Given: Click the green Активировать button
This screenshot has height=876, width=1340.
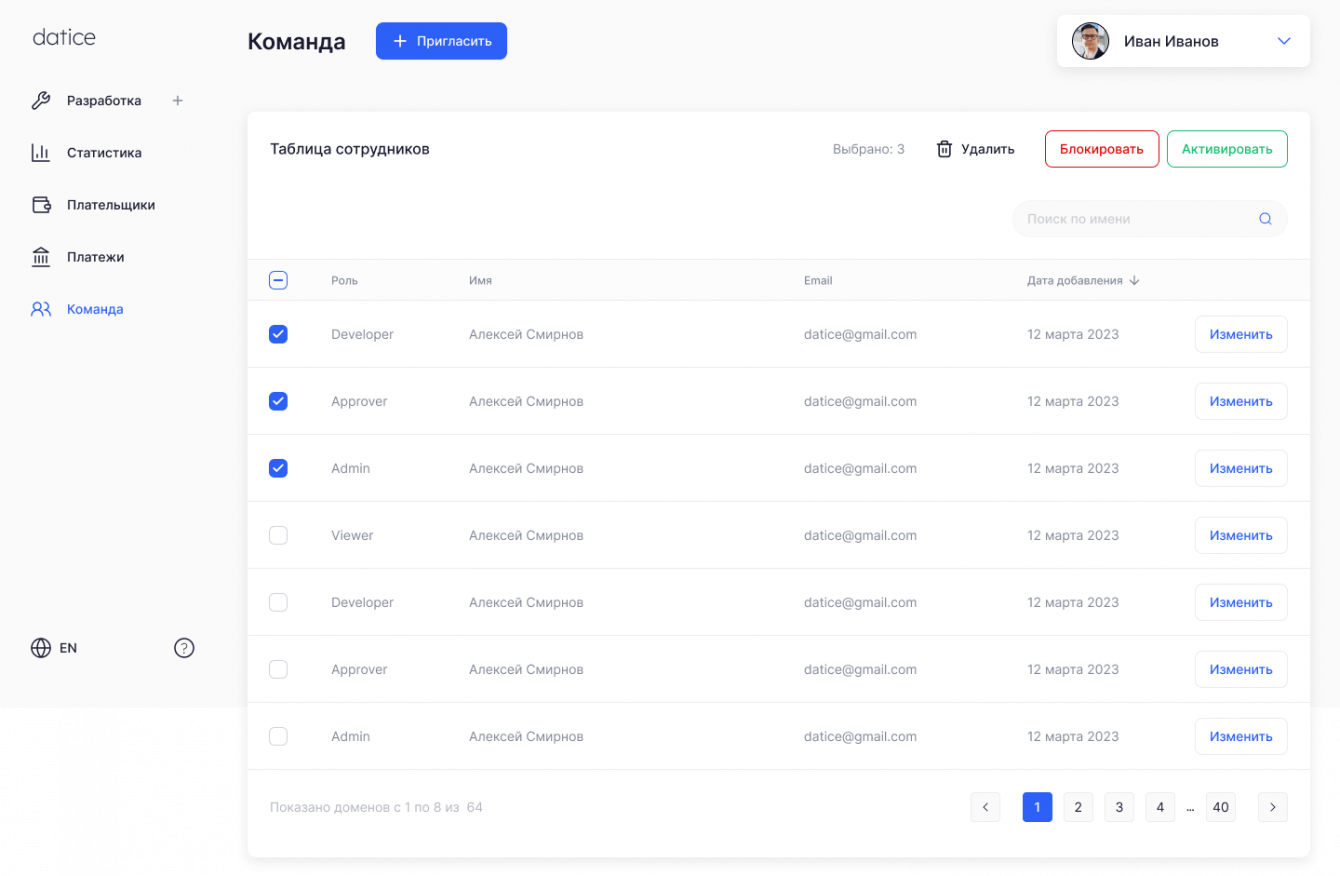Looking at the screenshot, I should pos(1227,149).
